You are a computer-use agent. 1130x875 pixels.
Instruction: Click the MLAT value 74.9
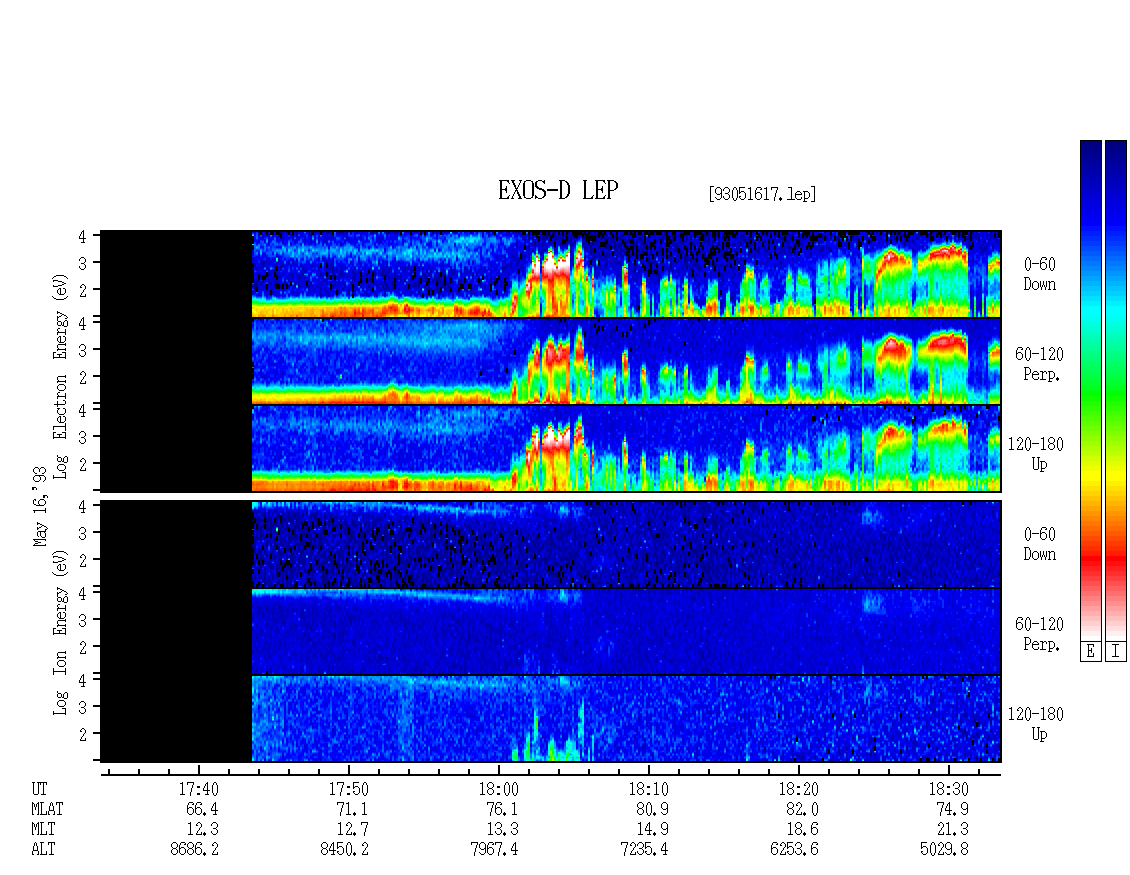(x=952, y=809)
